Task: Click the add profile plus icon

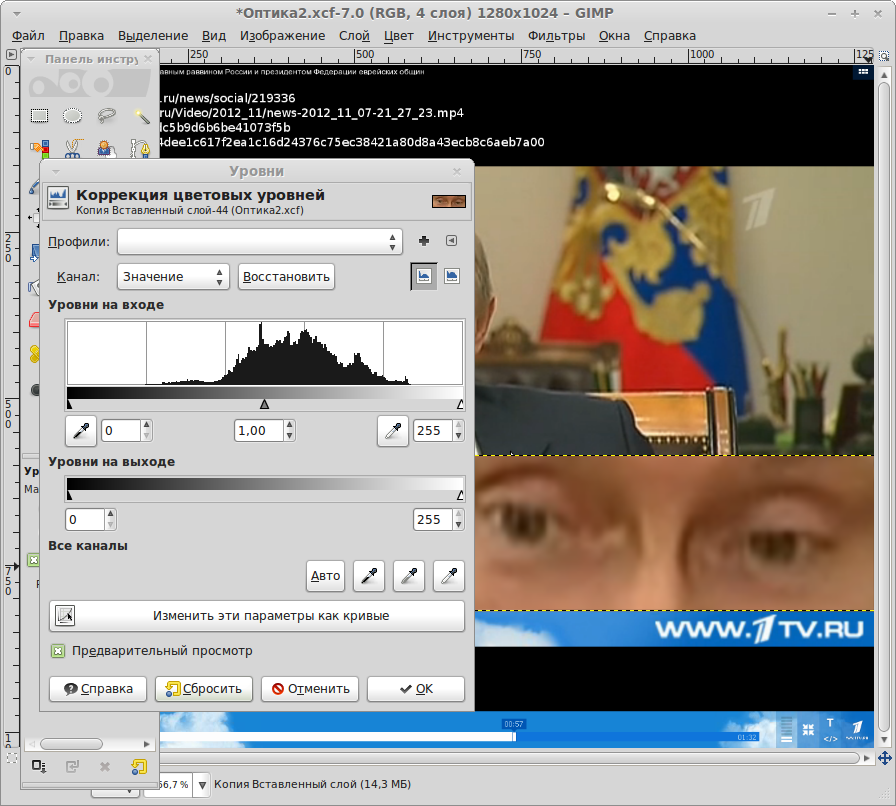Action: pos(423,241)
